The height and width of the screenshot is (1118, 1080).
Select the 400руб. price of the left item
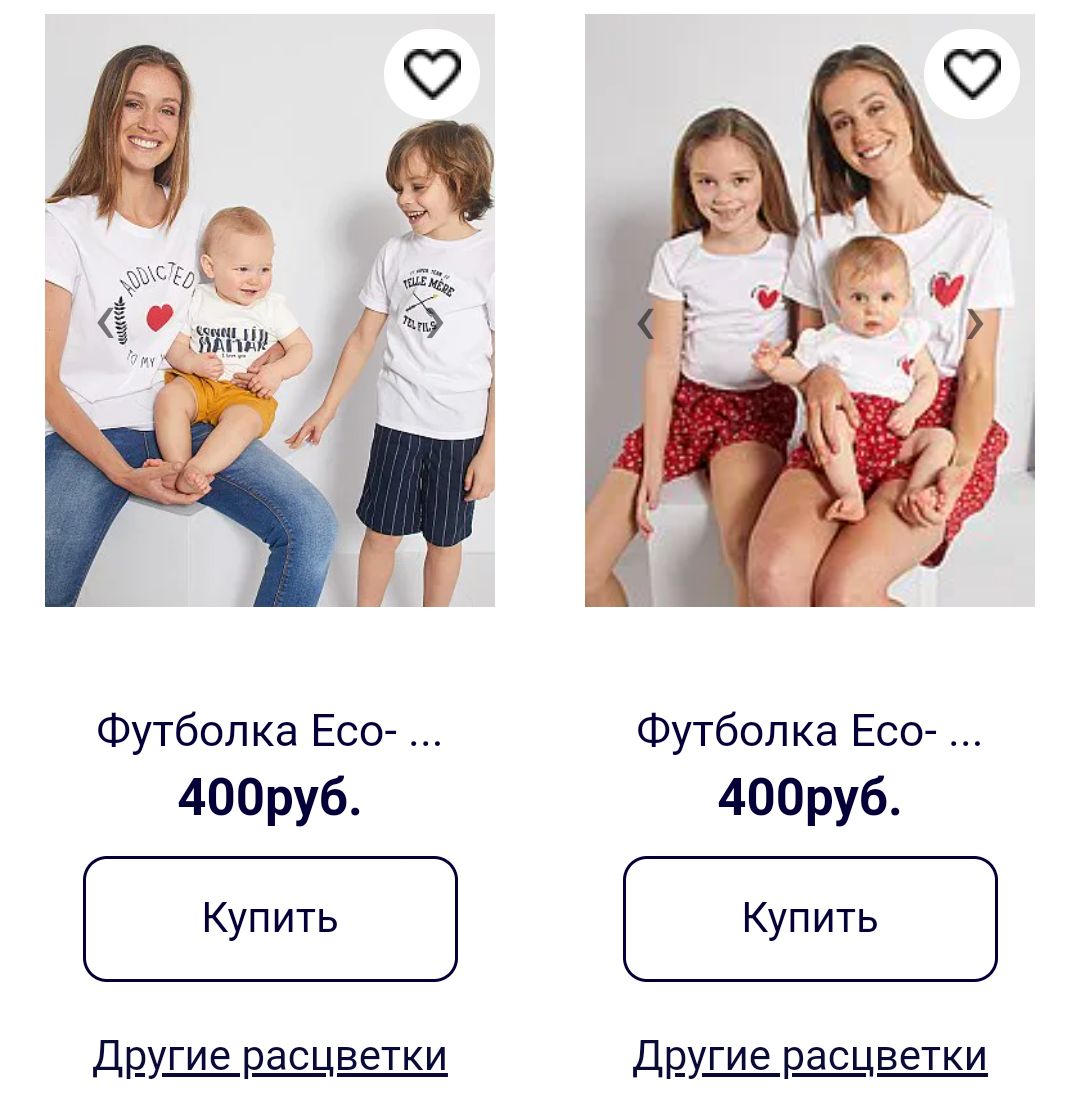click(x=270, y=797)
